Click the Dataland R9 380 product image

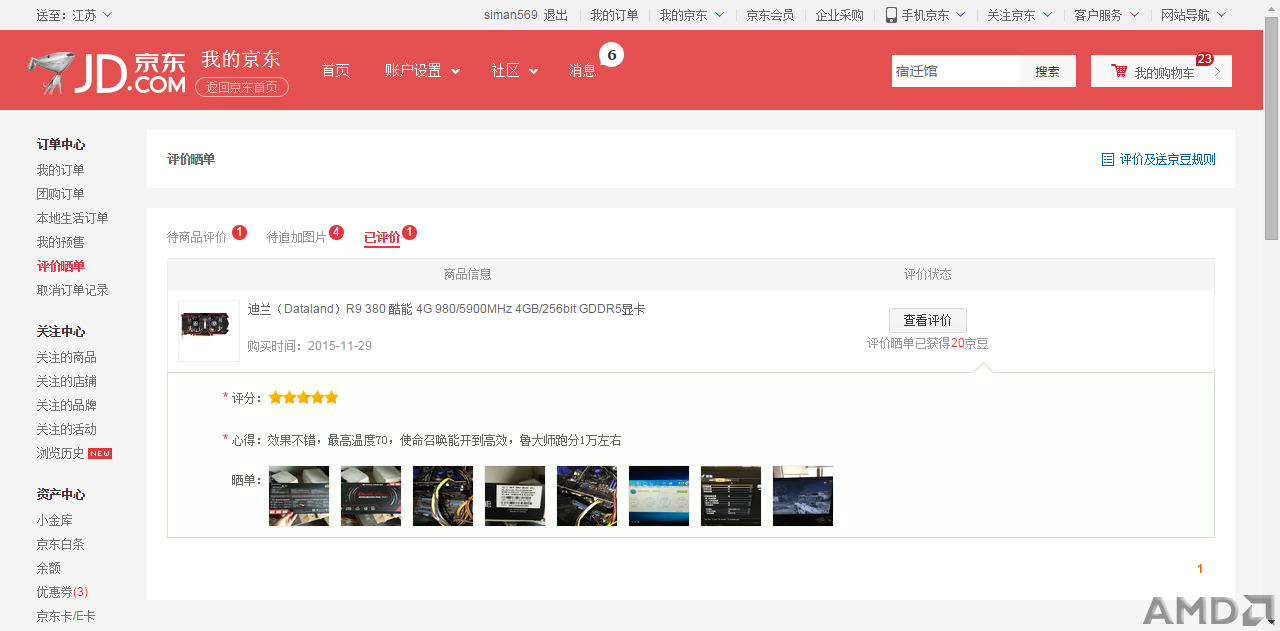coord(209,330)
